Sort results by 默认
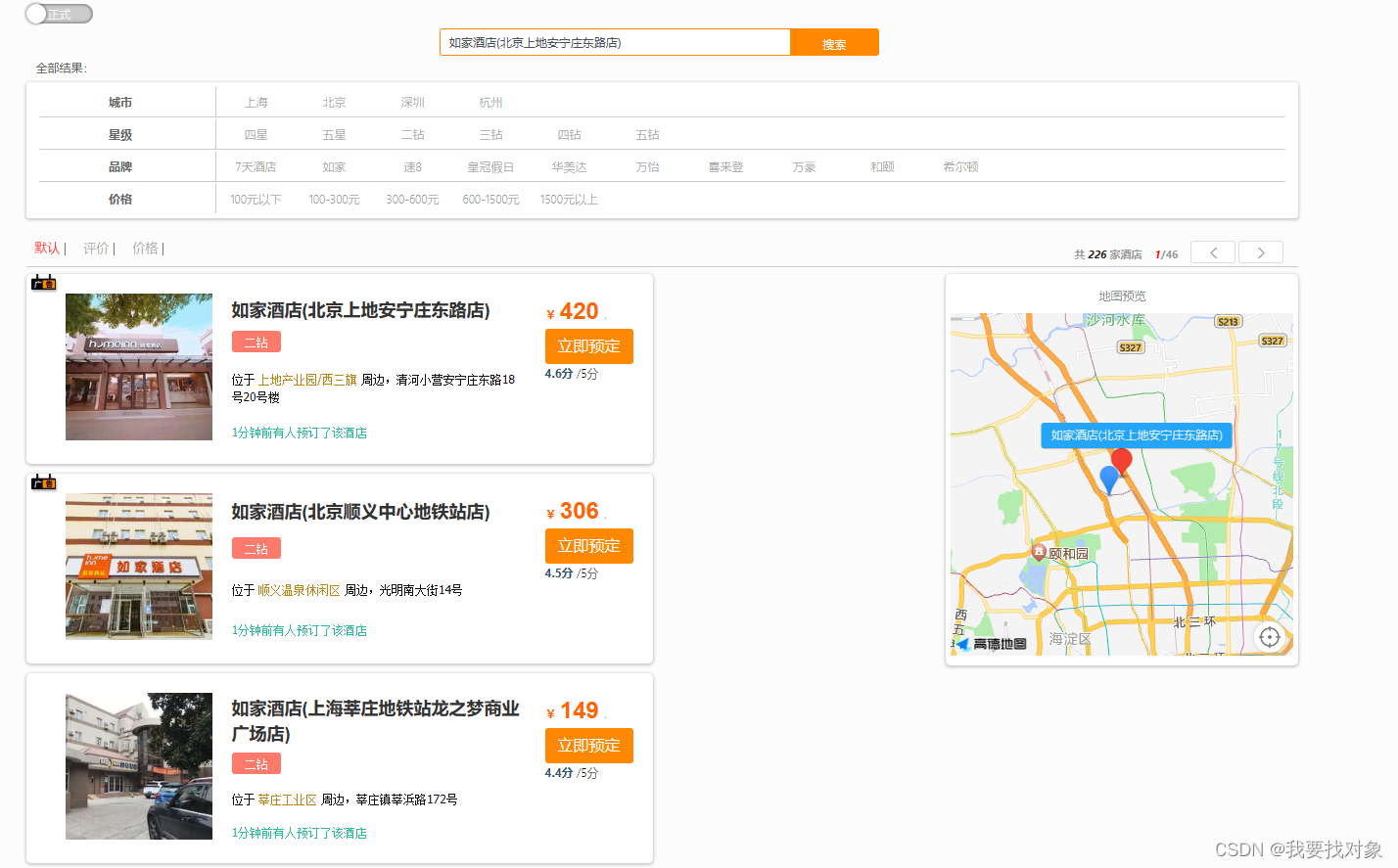The width and height of the screenshot is (1398, 868). [47, 249]
